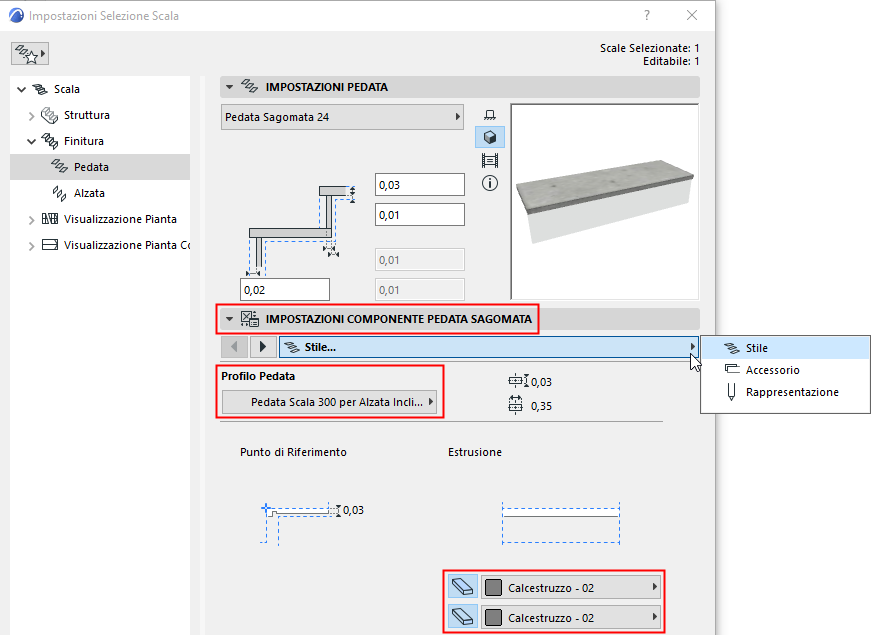This screenshot has height=635, width=872.
Task: Click the Estrusione label
Action: click(x=475, y=453)
